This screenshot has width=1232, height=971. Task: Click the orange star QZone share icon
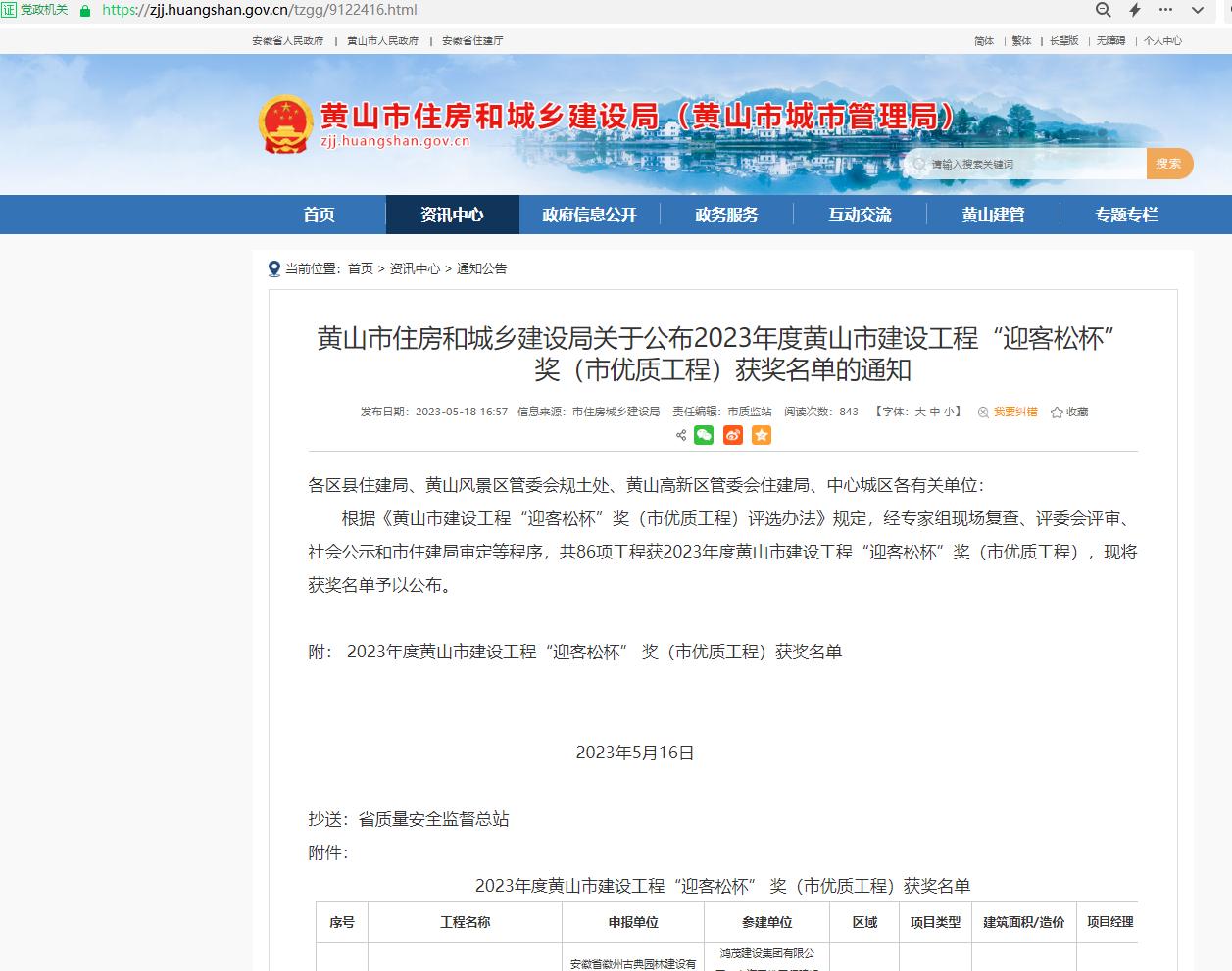(762, 435)
